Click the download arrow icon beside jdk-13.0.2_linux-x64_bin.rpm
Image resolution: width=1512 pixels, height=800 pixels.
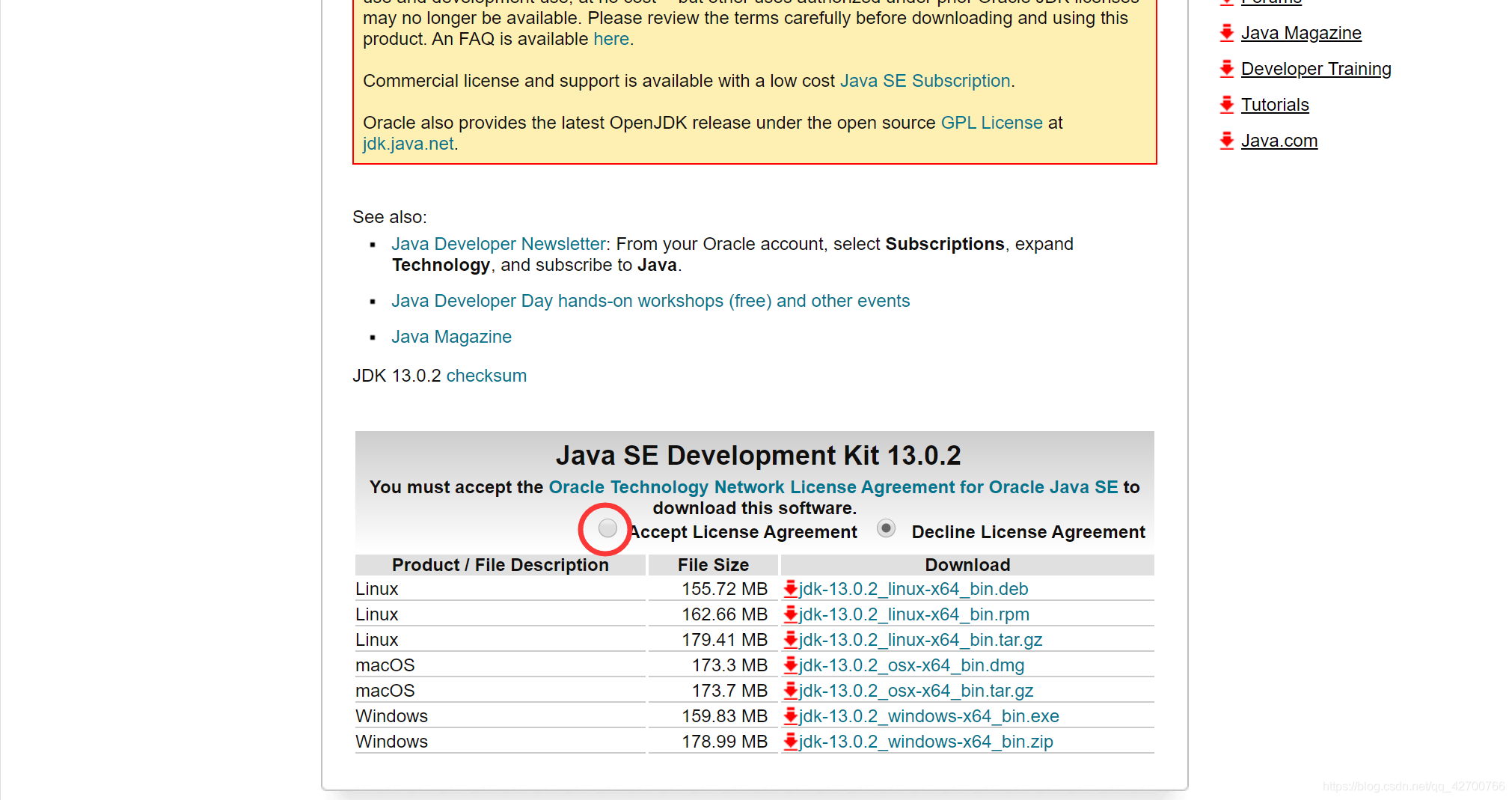click(x=790, y=614)
